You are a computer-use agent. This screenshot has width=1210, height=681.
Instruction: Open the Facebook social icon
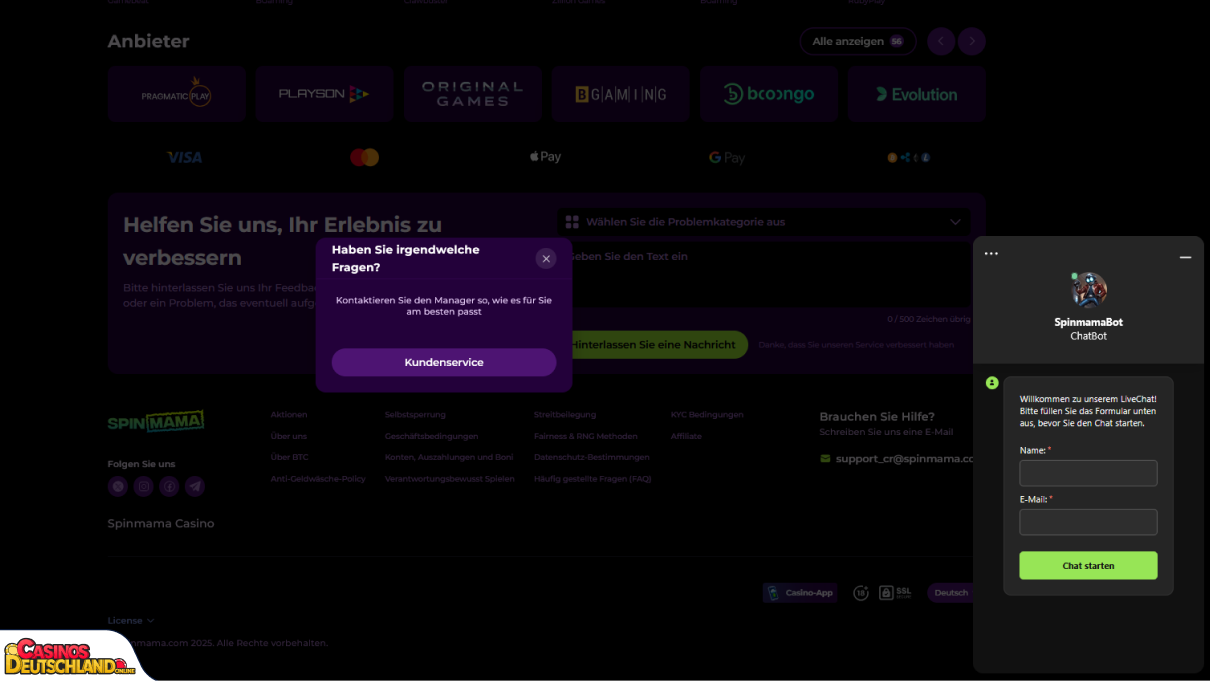point(169,487)
